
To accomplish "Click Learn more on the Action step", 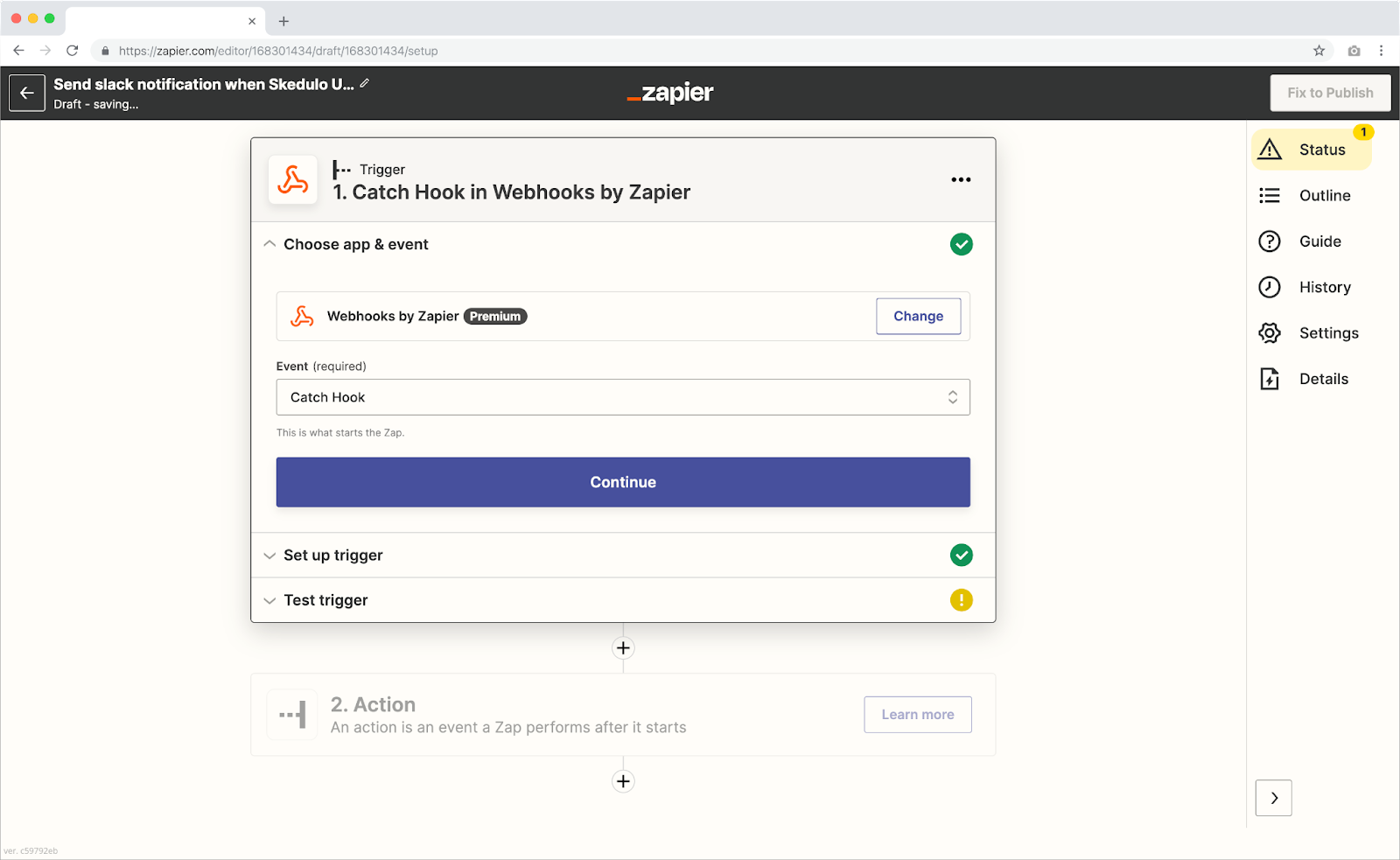I will pyautogui.click(x=918, y=715).
